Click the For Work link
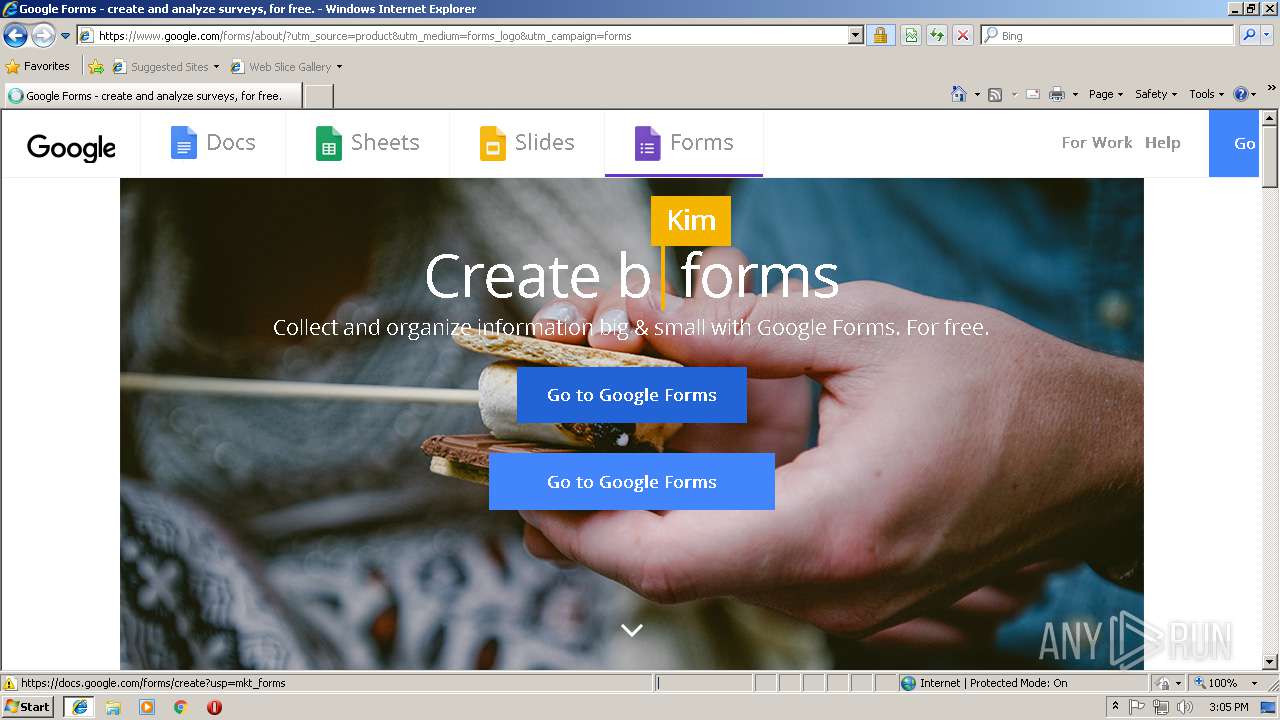The image size is (1280, 720). 1097,143
